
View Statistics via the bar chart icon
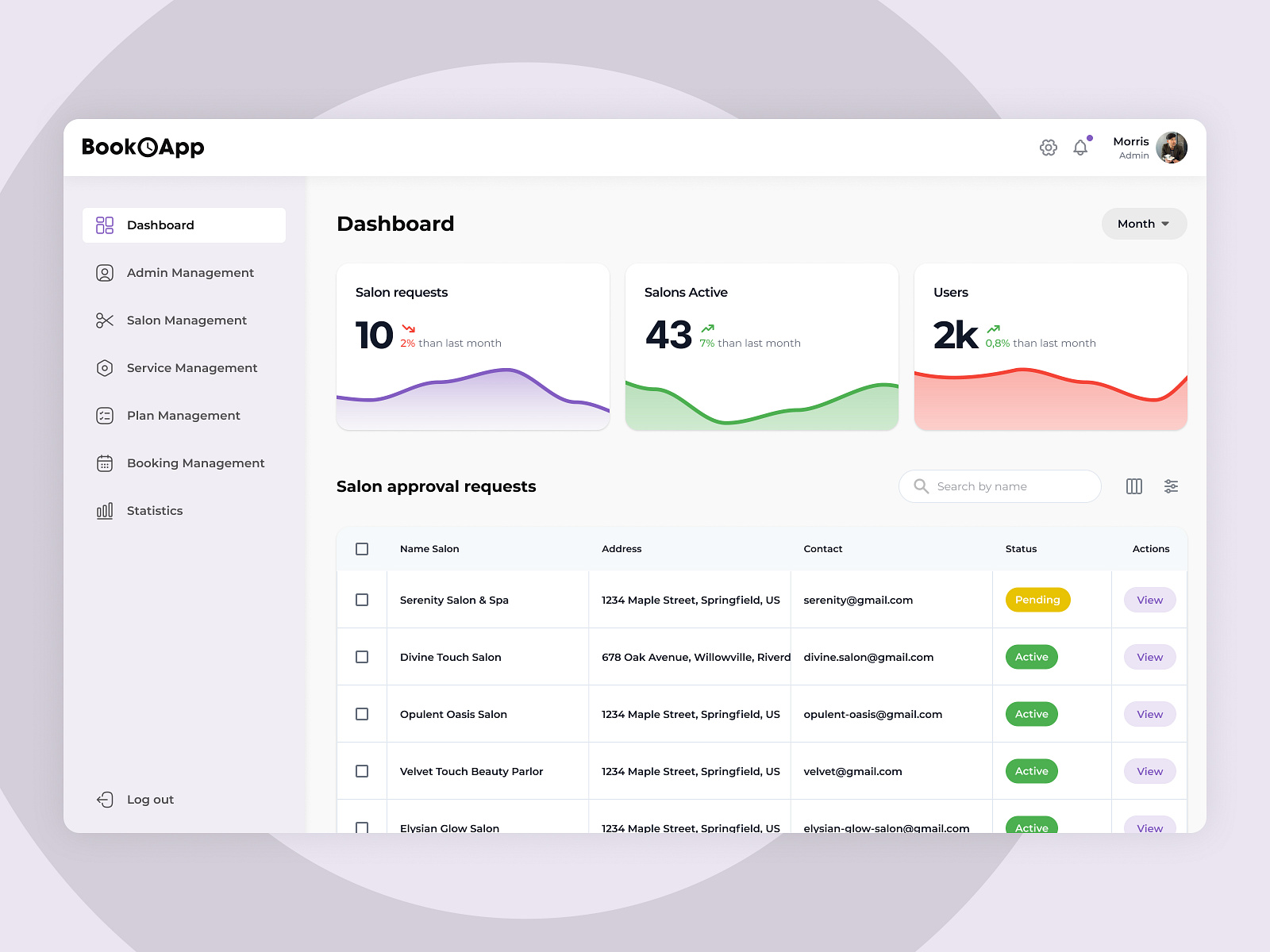point(104,510)
